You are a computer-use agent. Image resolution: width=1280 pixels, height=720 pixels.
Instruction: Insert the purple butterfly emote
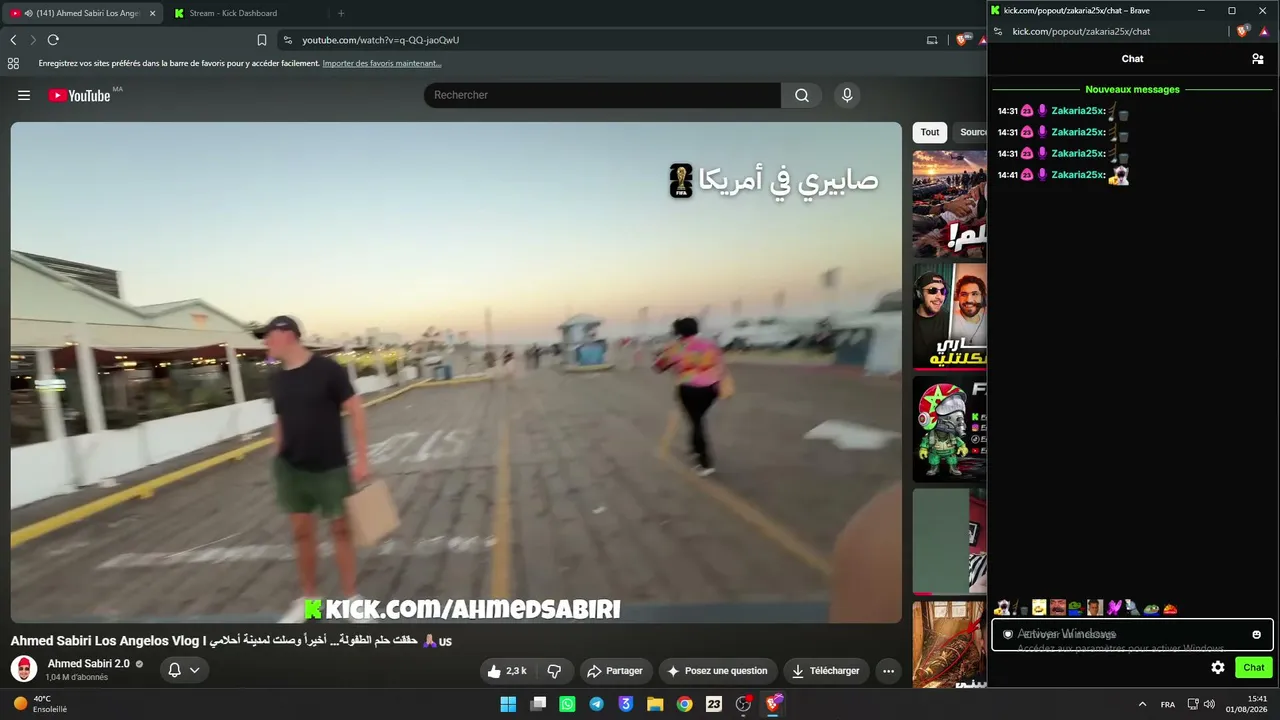click(x=1114, y=608)
